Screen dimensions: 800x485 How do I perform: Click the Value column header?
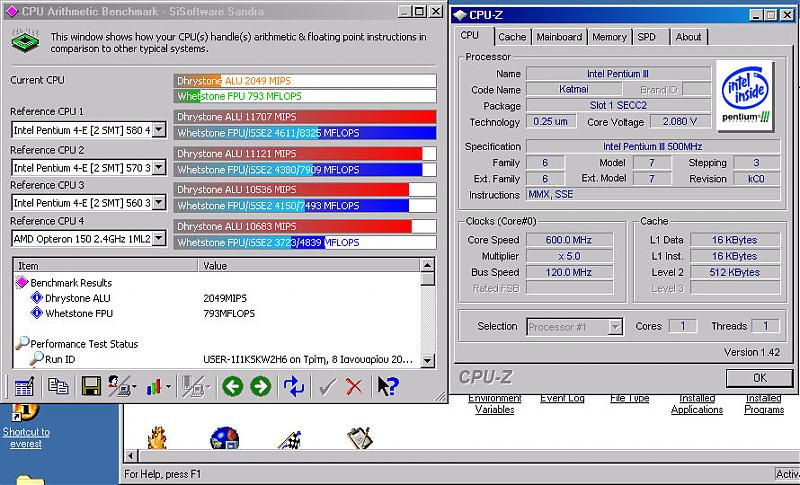pyautogui.click(x=309, y=265)
